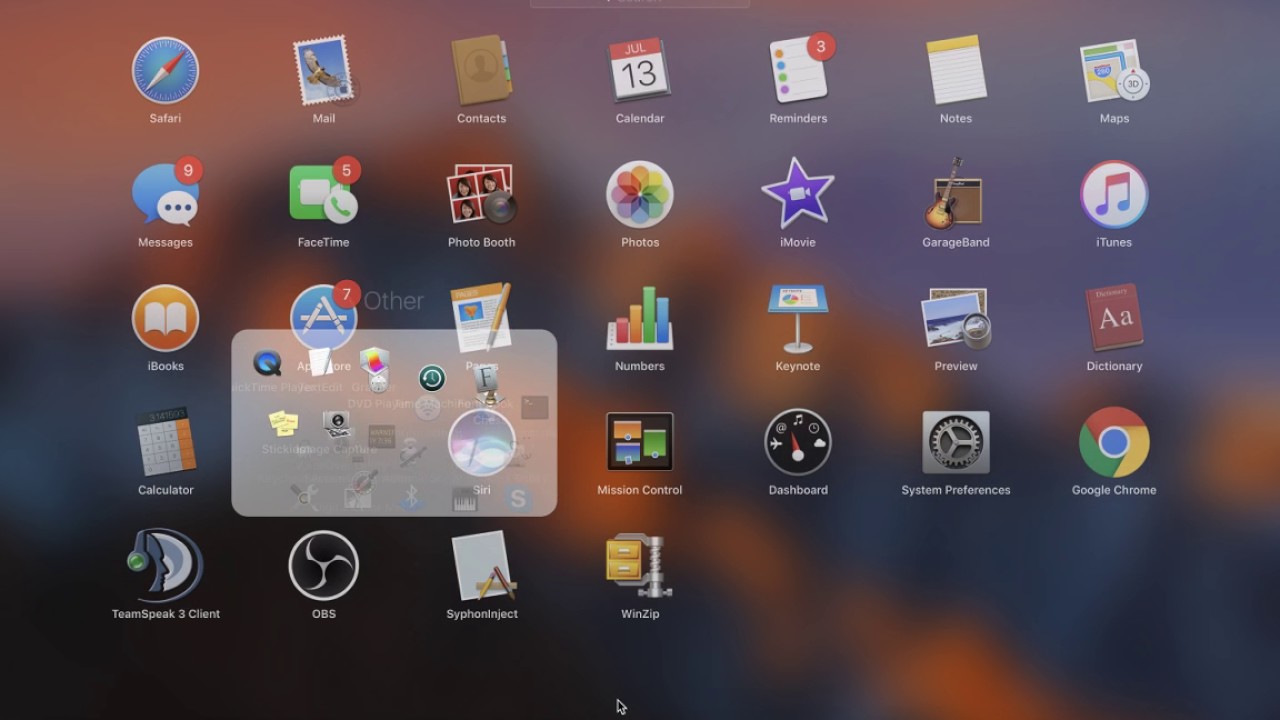Open the Dashboard app
1280x720 pixels.
point(798,443)
